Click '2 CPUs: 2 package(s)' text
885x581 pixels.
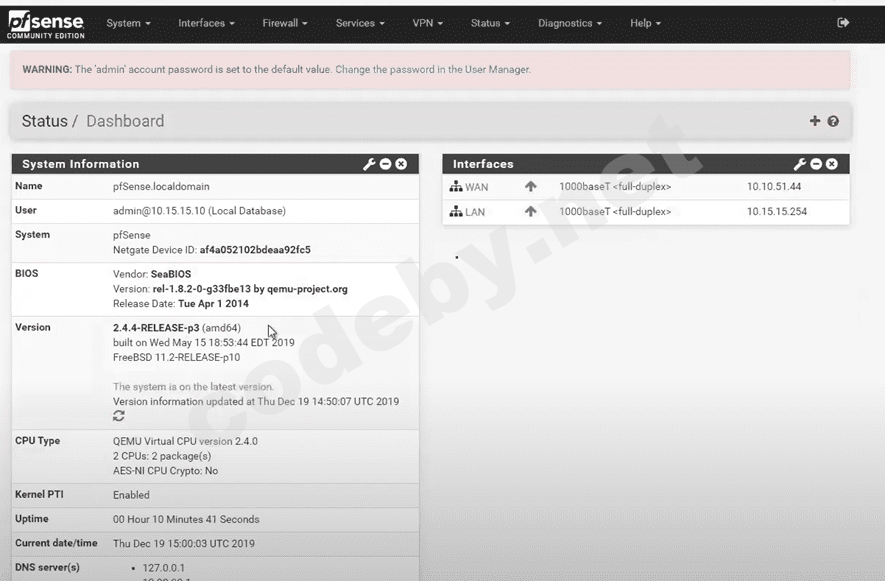(162, 456)
